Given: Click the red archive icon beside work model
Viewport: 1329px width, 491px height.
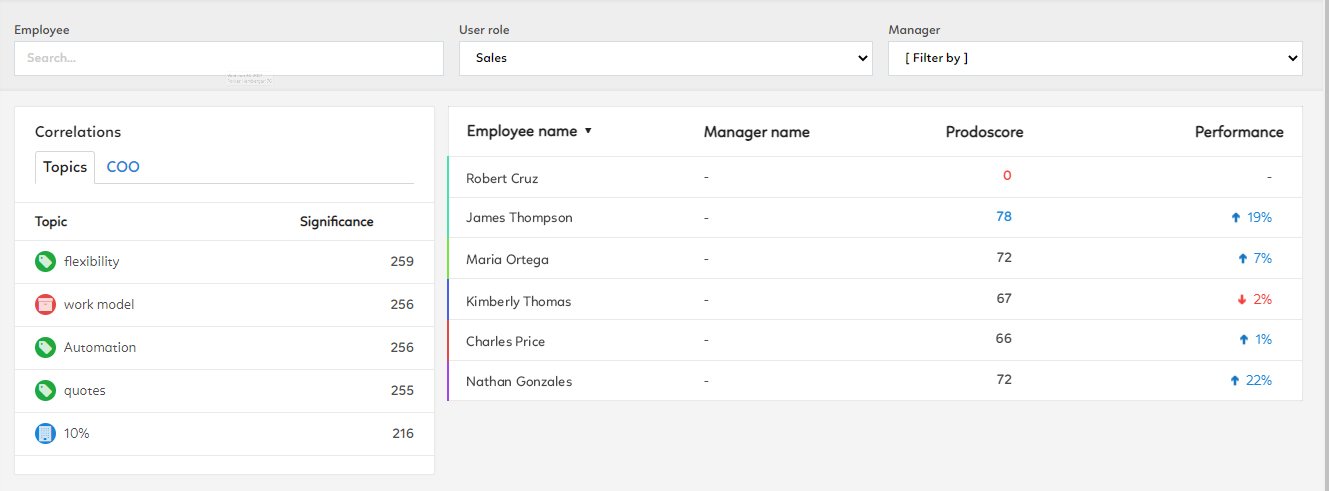Looking at the screenshot, I should tap(45, 304).
